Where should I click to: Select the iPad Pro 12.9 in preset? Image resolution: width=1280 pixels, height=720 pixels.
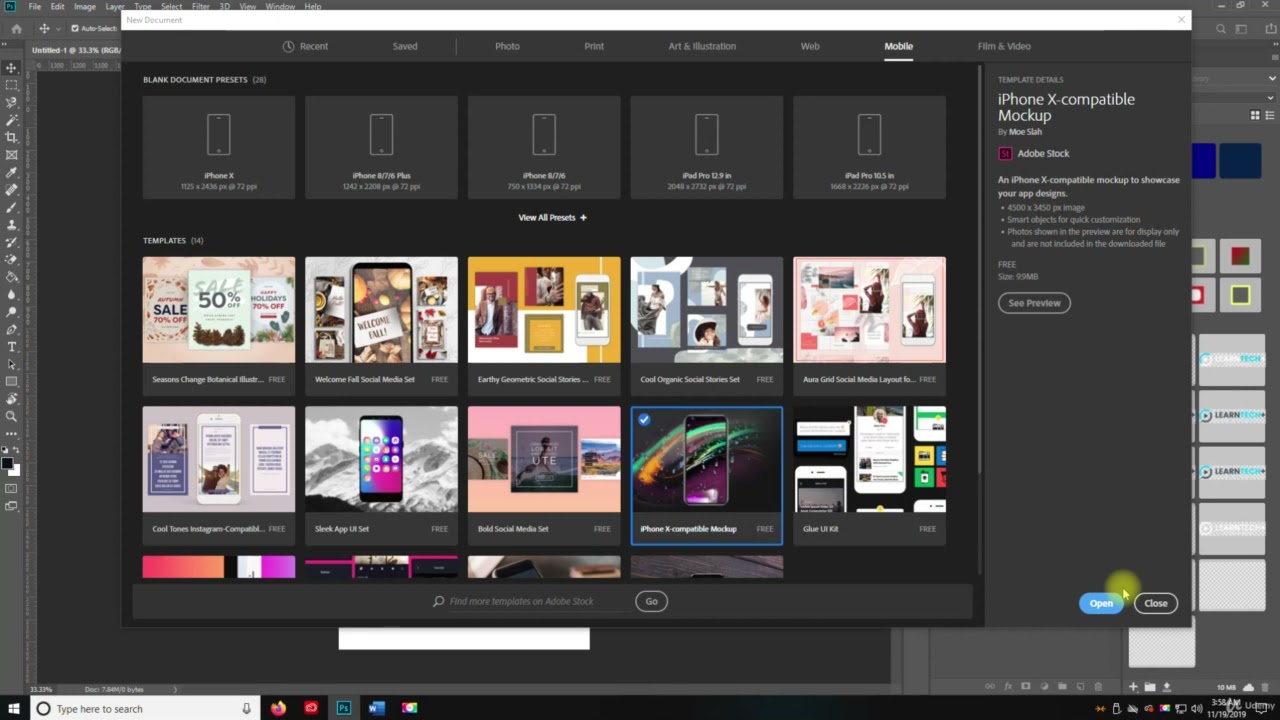click(x=706, y=147)
